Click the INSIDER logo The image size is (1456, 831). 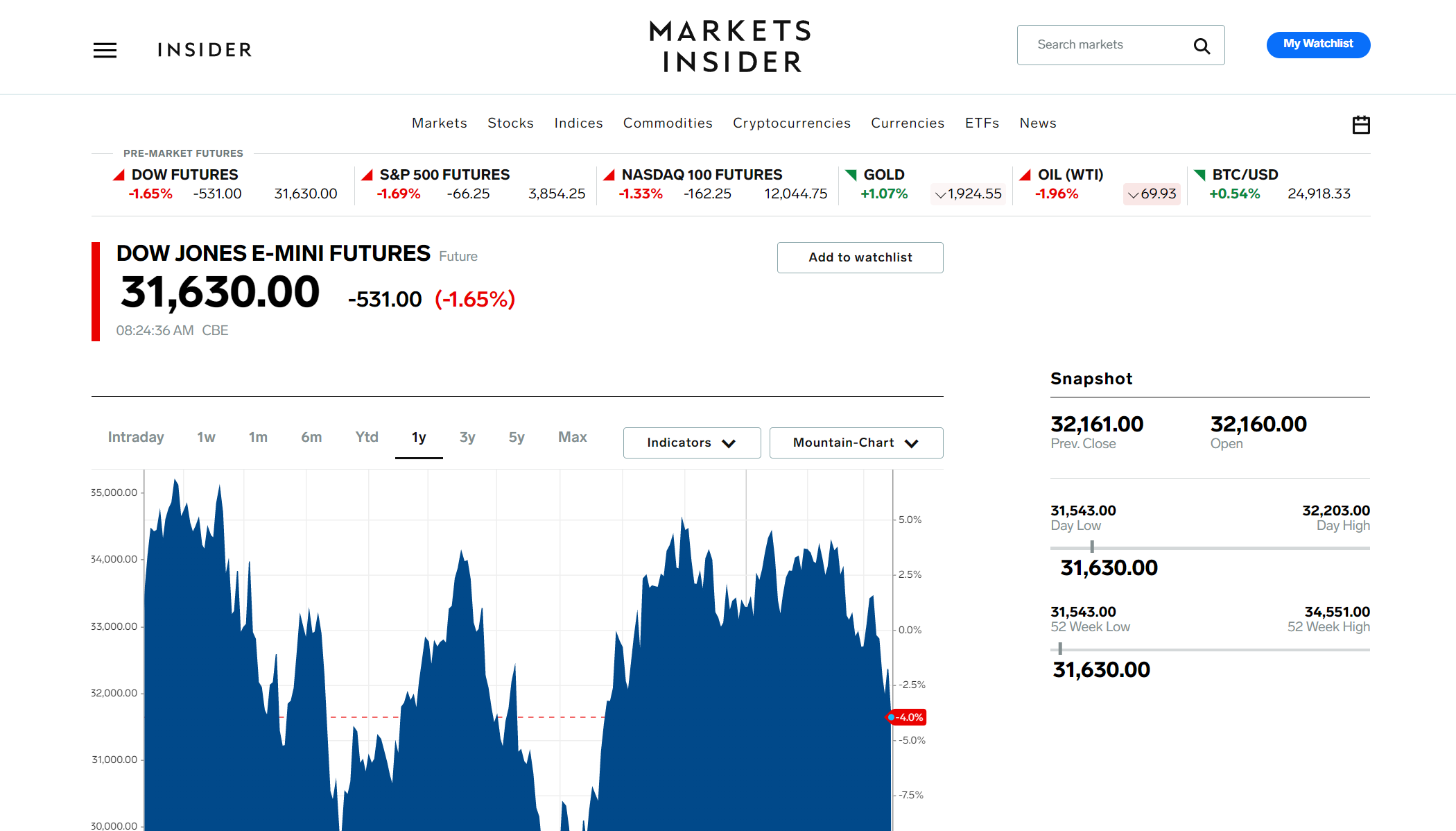(x=205, y=50)
